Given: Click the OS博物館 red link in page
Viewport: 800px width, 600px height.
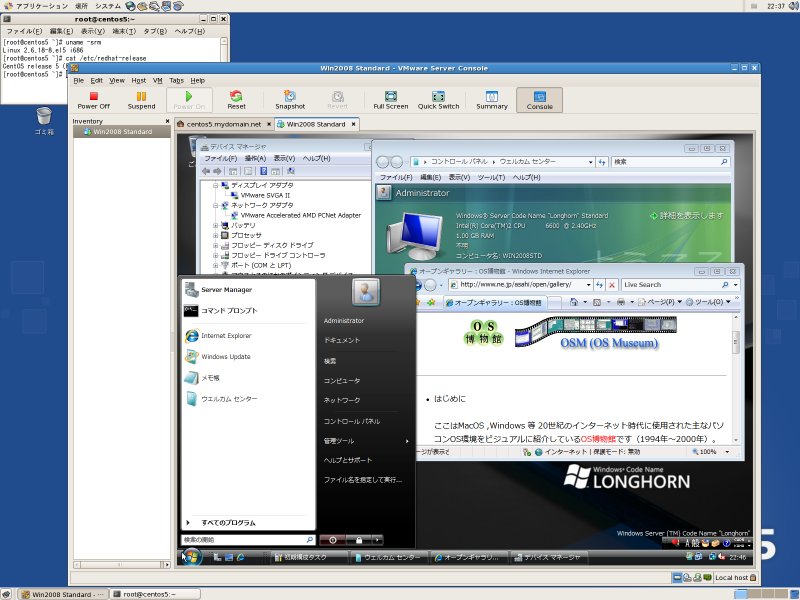Looking at the screenshot, I should point(598,439).
